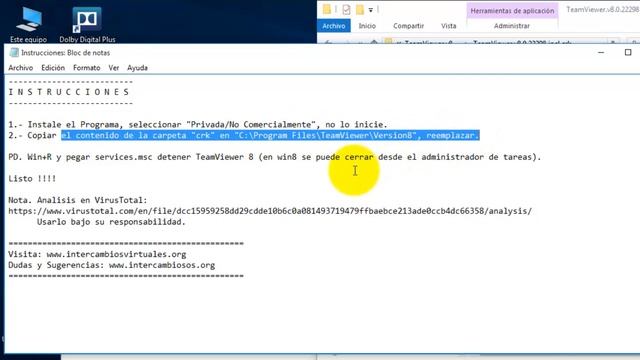The width and height of the screenshot is (640, 360).
Task: Switch to Vista ribbon tab in Explorer
Action: tap(449, 26)
